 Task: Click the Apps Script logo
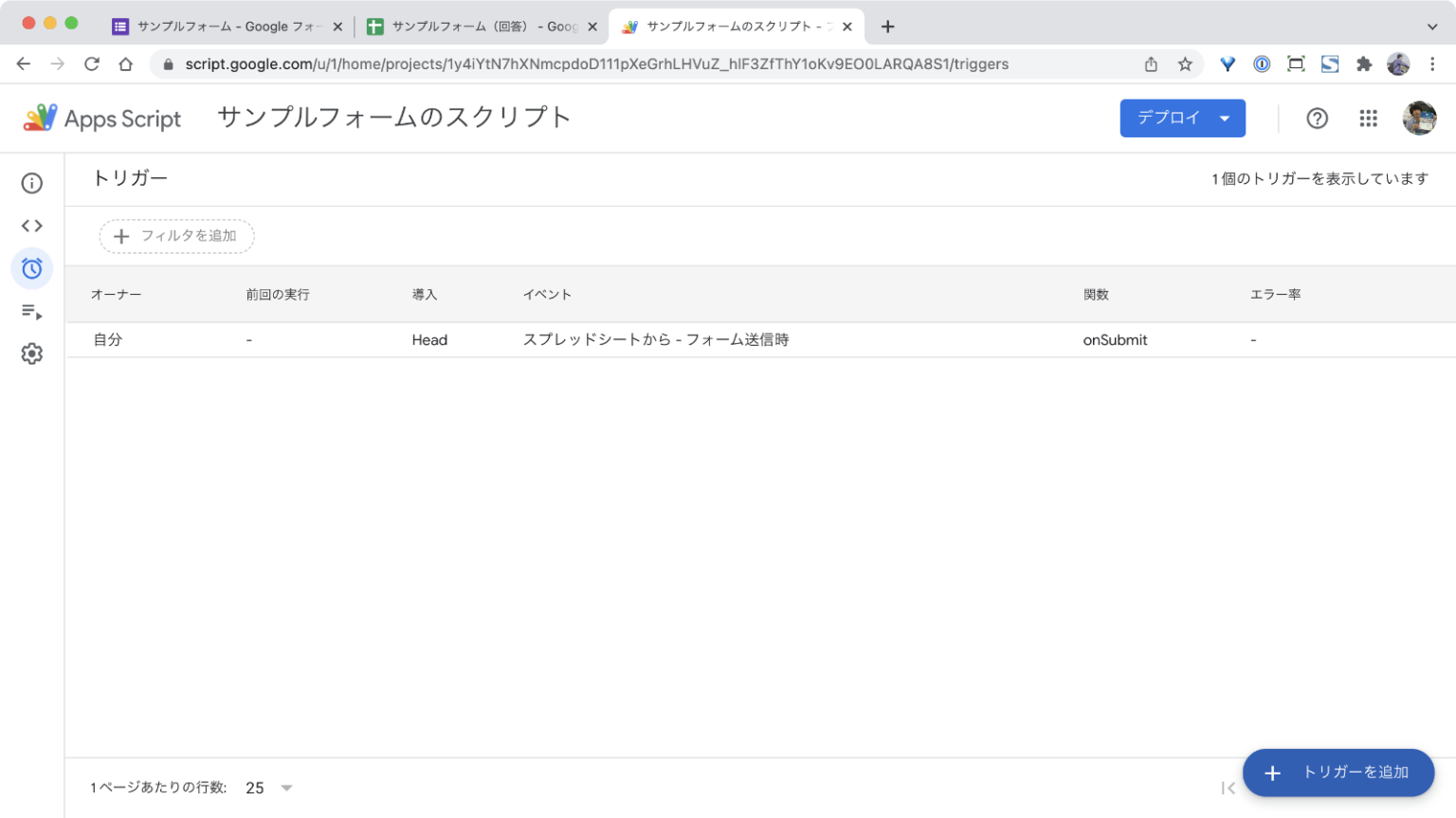(x=102, y=118)
